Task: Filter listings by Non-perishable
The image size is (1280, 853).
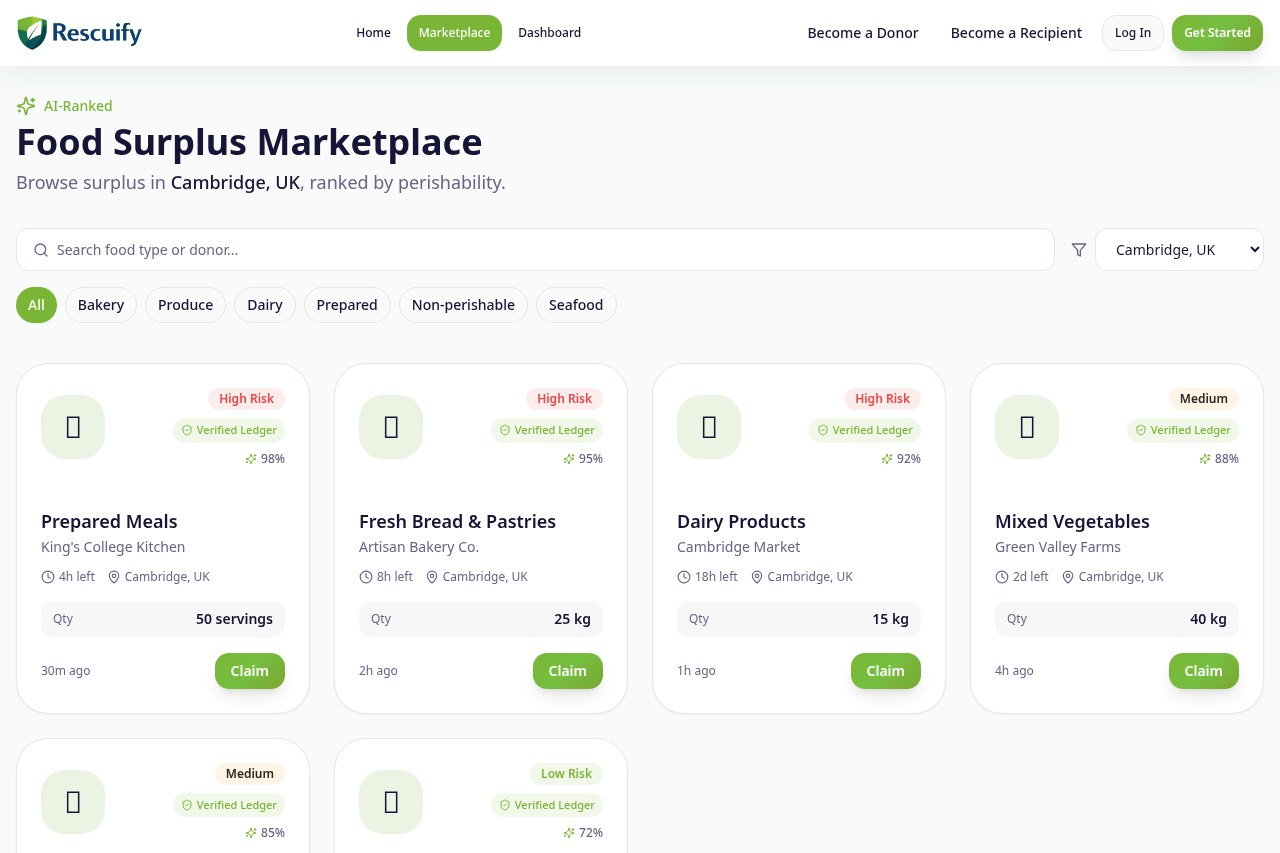Action: coord(463,305)
